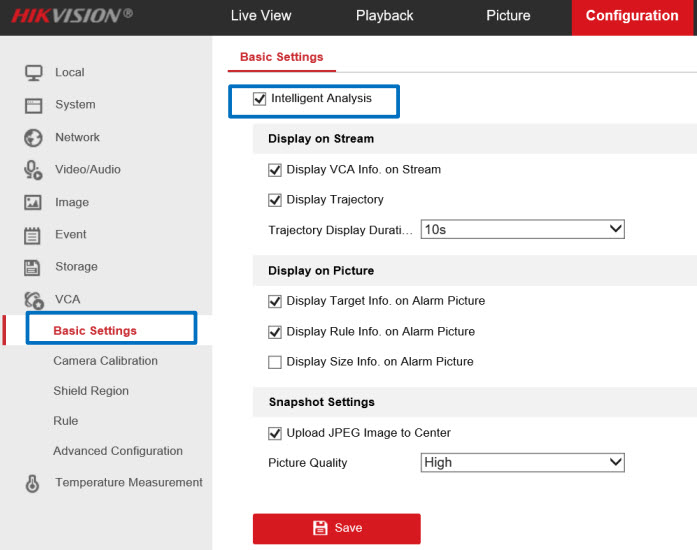Open Camera Calibration in the VCA submenu

[x=105, y=361]
